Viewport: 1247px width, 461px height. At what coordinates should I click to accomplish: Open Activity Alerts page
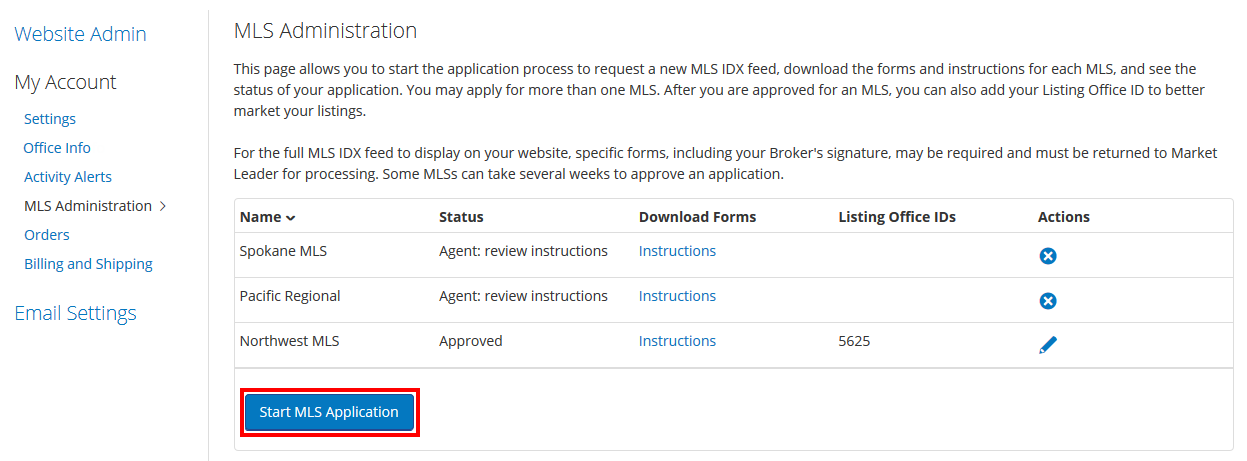click(68, 177)
